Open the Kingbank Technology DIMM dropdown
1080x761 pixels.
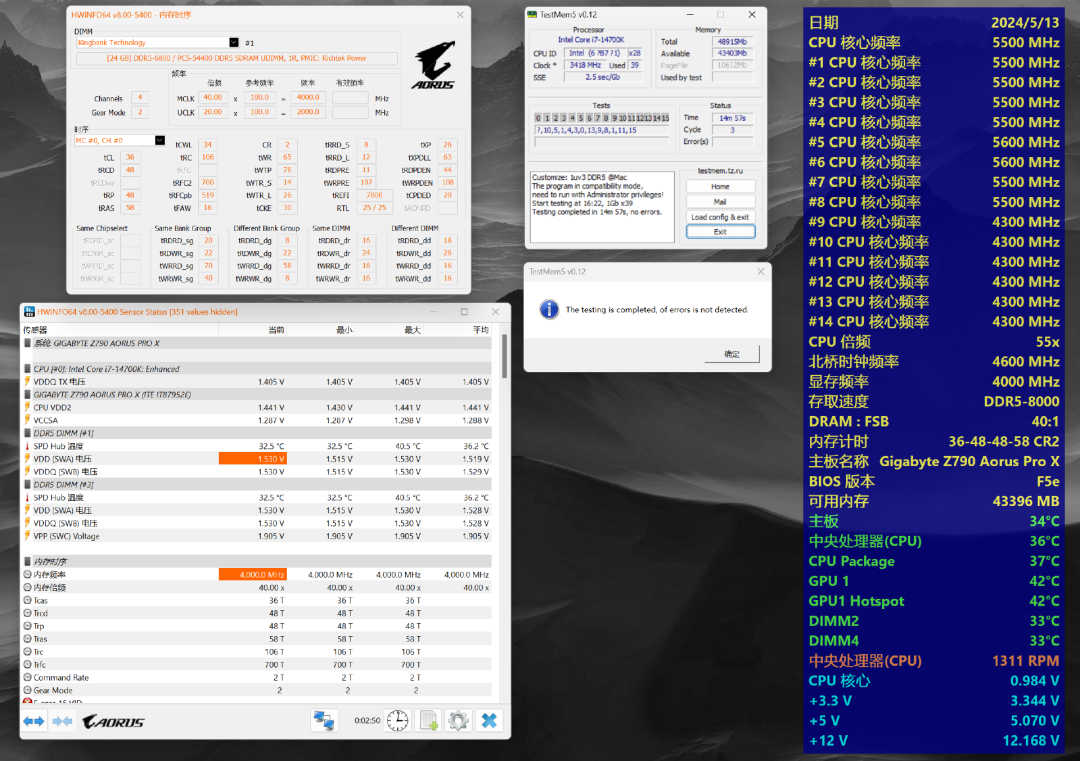[x=233, y=43]
